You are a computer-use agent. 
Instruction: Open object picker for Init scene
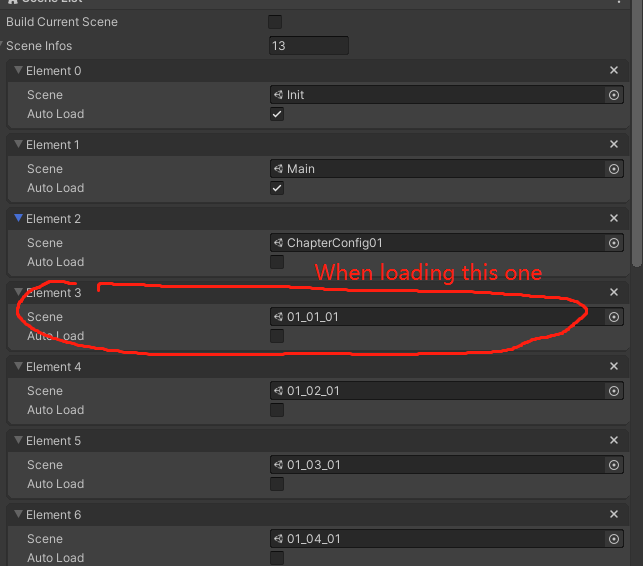click(x=614, y=95)
